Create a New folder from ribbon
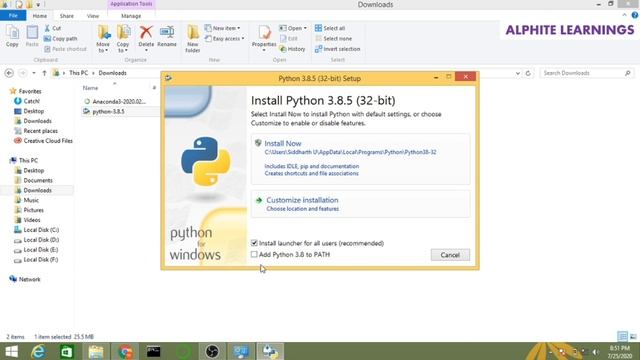This screenshot has height=360, width=640. (x=193, y=39)
